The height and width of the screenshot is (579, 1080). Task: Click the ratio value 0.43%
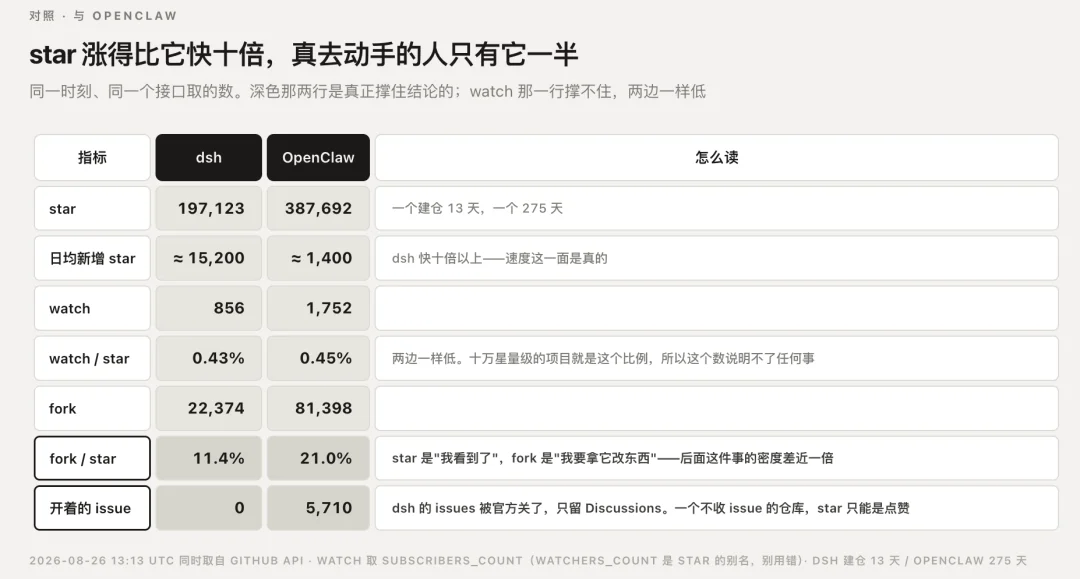[209, 359]
